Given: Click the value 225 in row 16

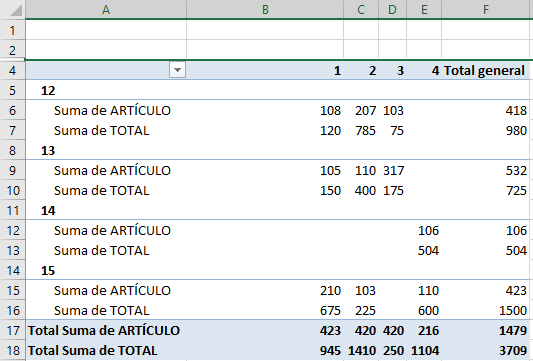Looking at the screenshot, I should tap(365, 311).
